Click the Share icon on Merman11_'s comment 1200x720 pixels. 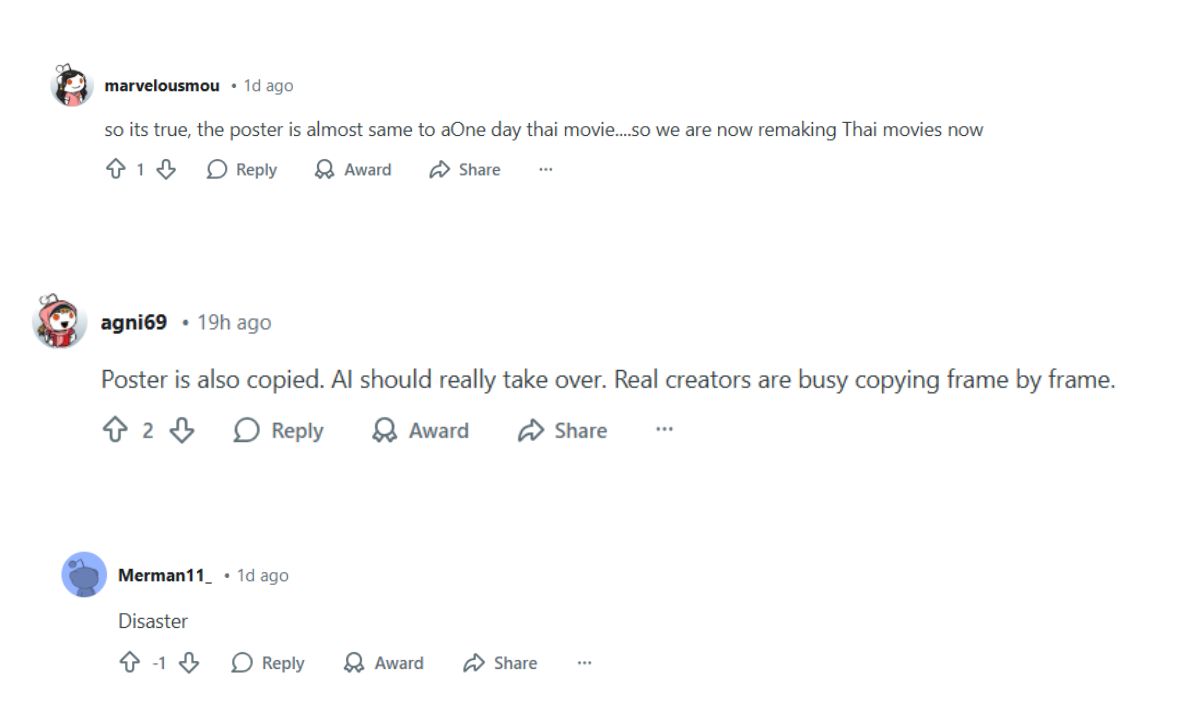[471, 662]
